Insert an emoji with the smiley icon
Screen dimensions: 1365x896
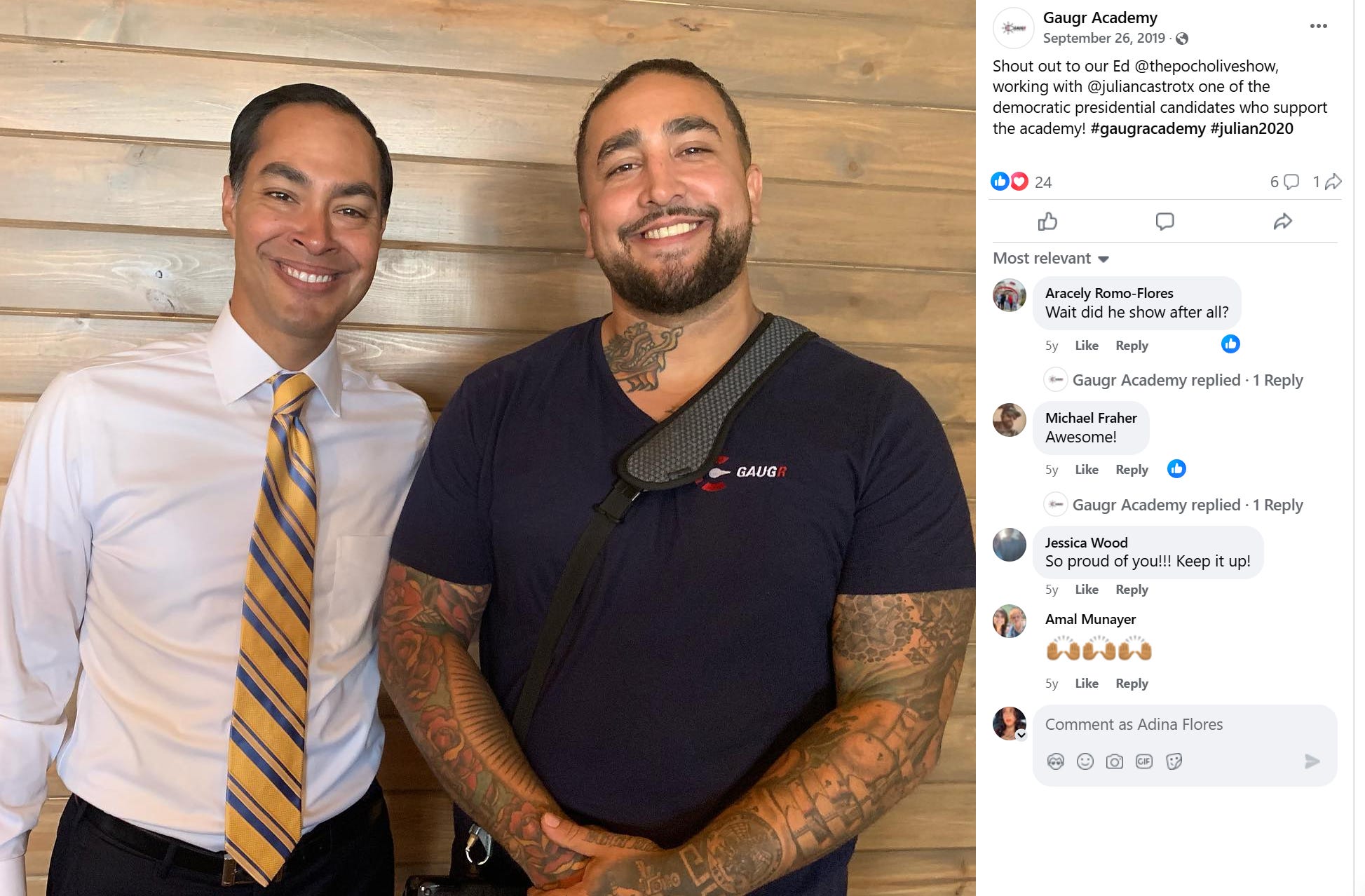pyautogui.click(x=1085, y=761)
